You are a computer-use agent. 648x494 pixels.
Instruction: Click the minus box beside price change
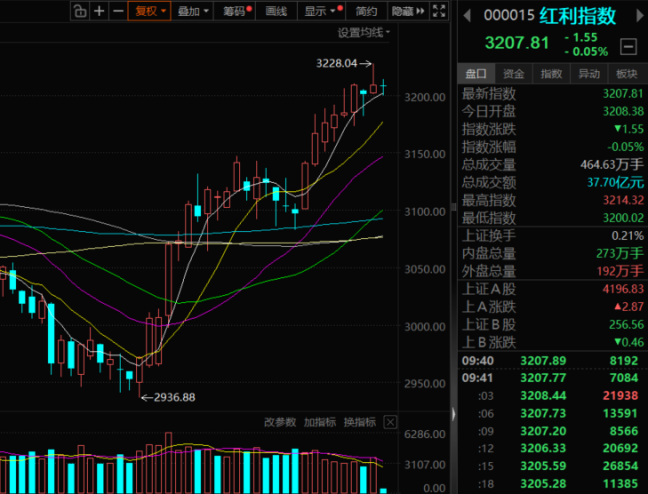tap(628, 46)
